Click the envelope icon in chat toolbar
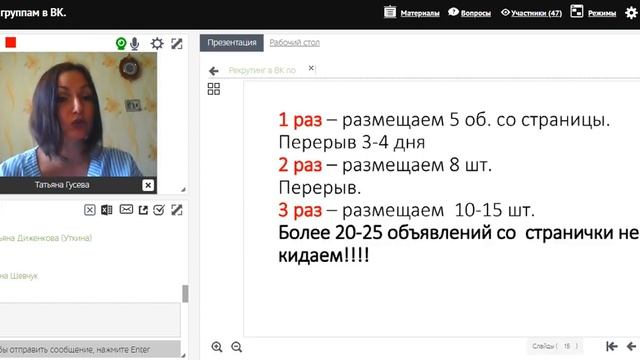Screen dimensions: 640x360 pos(126,209)
